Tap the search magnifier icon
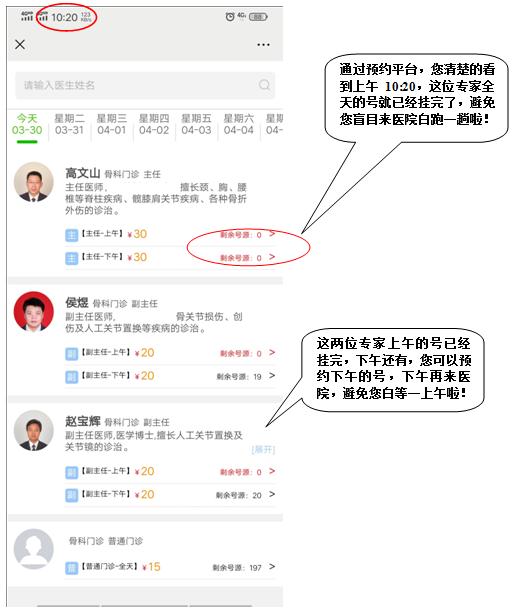 [x=265, y=84]
